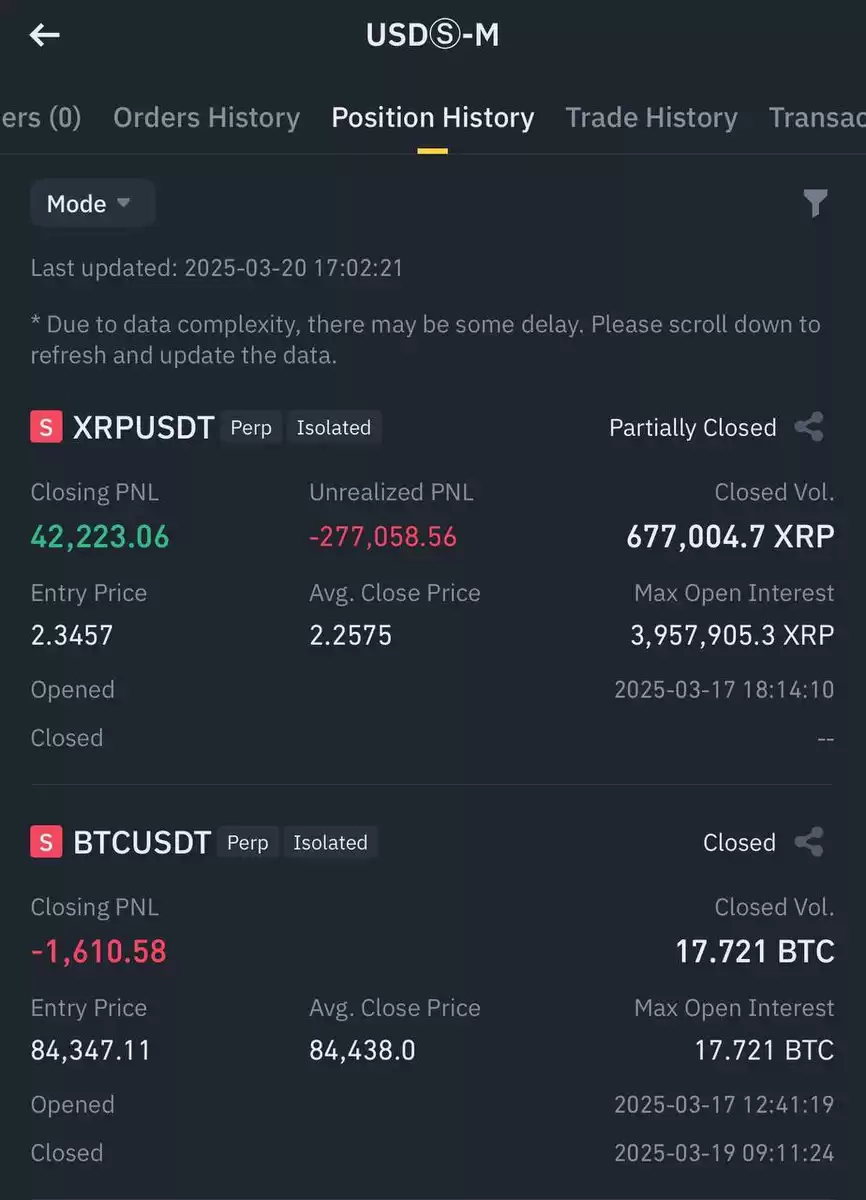866x1200 pixels.
Task: Tap the red S badge beside BTCUSDT
Action: [x=46, y=842]
